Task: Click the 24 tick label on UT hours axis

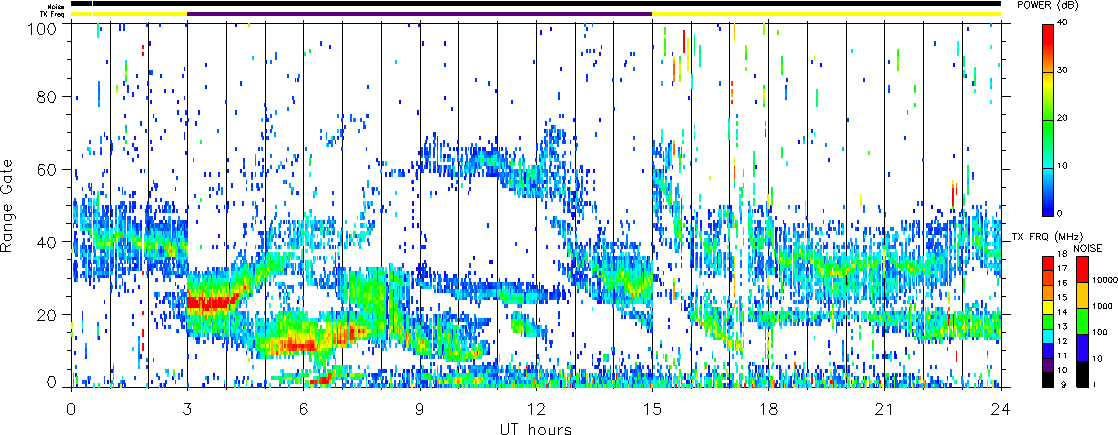Action: coord(1001,409)
